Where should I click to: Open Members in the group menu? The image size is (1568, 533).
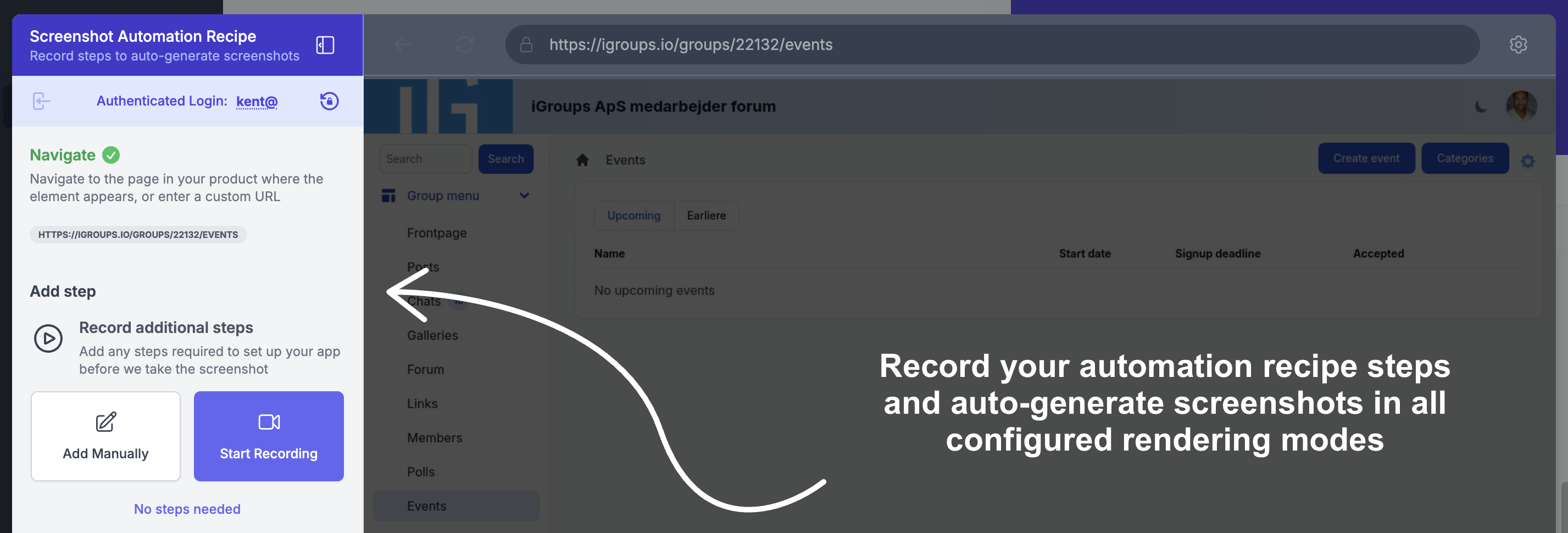pos(434,437)
